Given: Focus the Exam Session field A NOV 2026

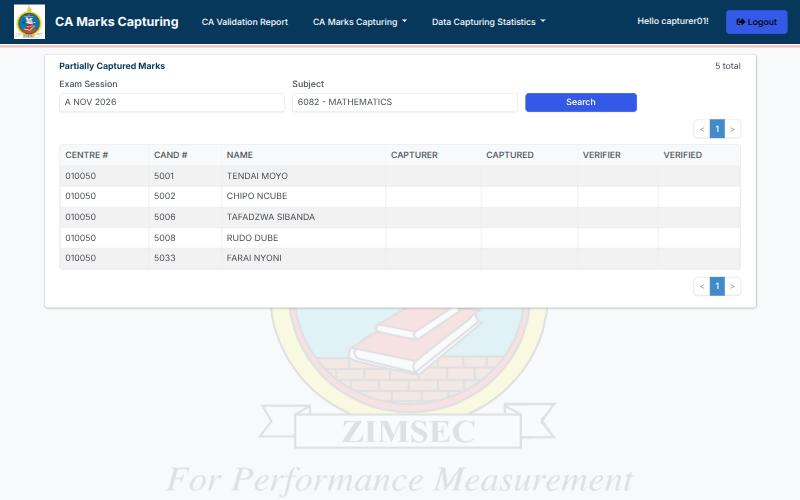Looking at the screenshot, I should pos(172,102).
